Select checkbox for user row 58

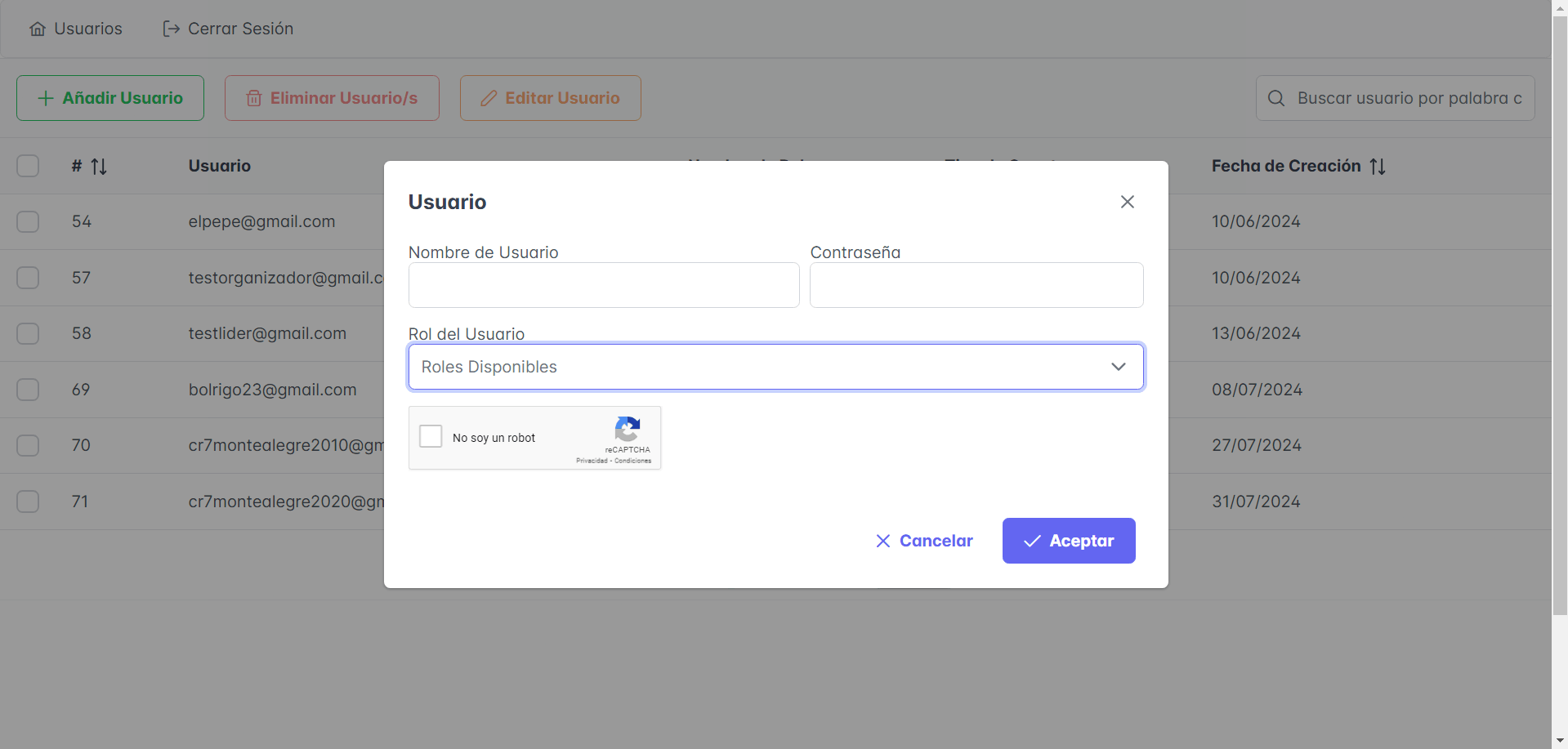click(x=28, y=333)
